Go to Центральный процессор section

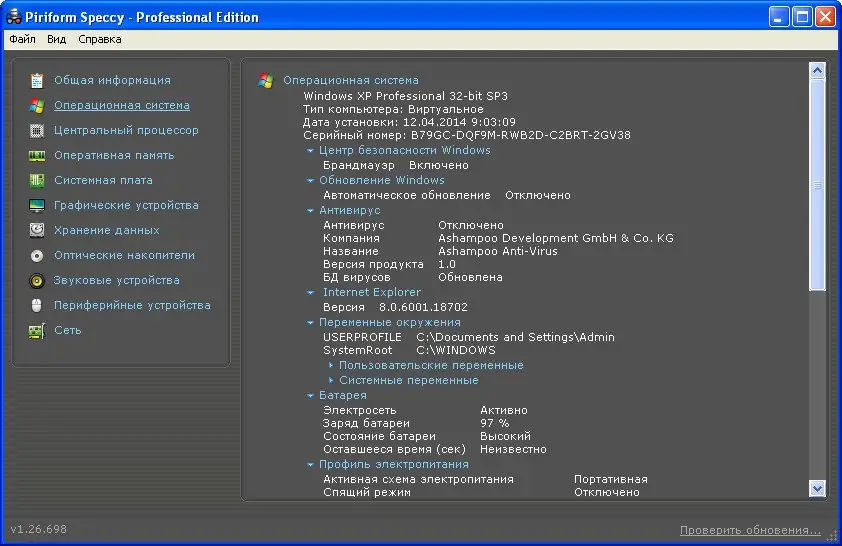click(x=126, y=130)
